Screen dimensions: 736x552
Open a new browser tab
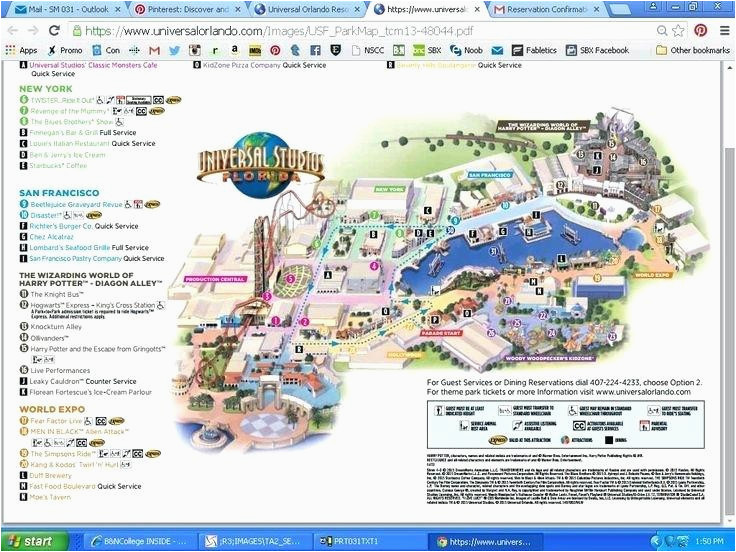coord(620,9)
